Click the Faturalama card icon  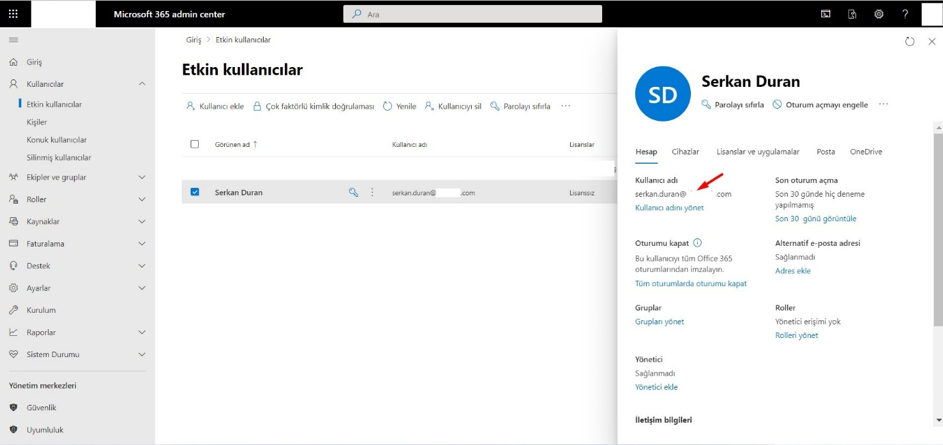14,244
